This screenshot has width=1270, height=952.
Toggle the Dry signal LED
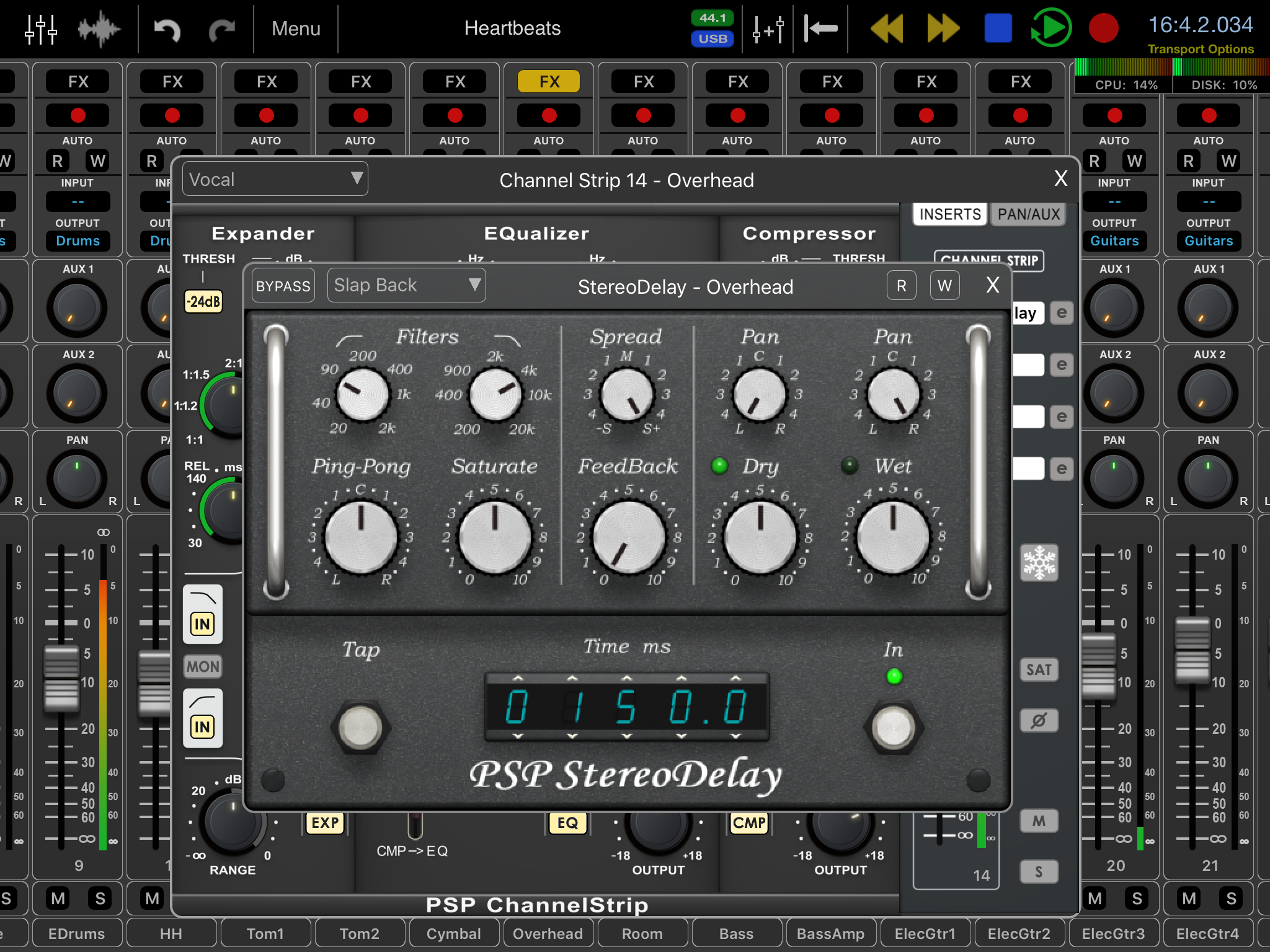point(720,465)
